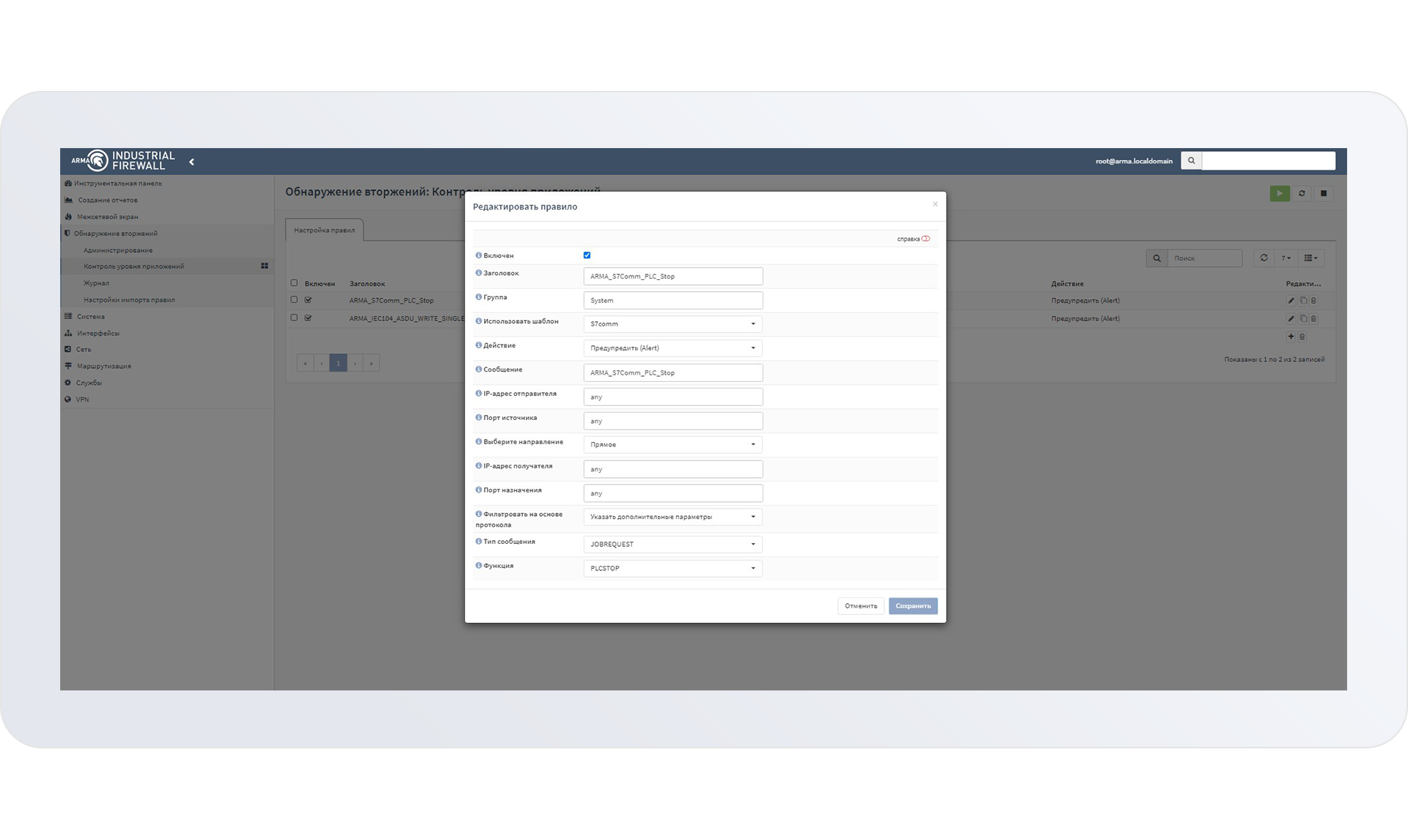
Task: Open the Использовать шаблон S7comm dropdown
Action: pos(672,324)
